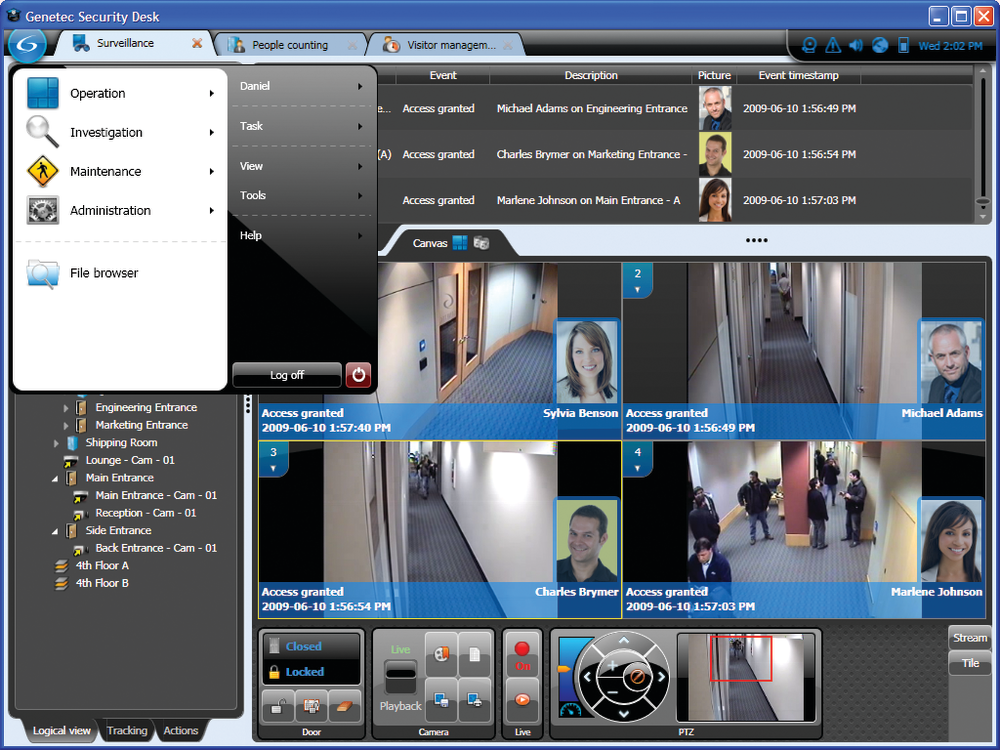
Task: Toggle recording with the red On button
Action: tap(522, 652)
